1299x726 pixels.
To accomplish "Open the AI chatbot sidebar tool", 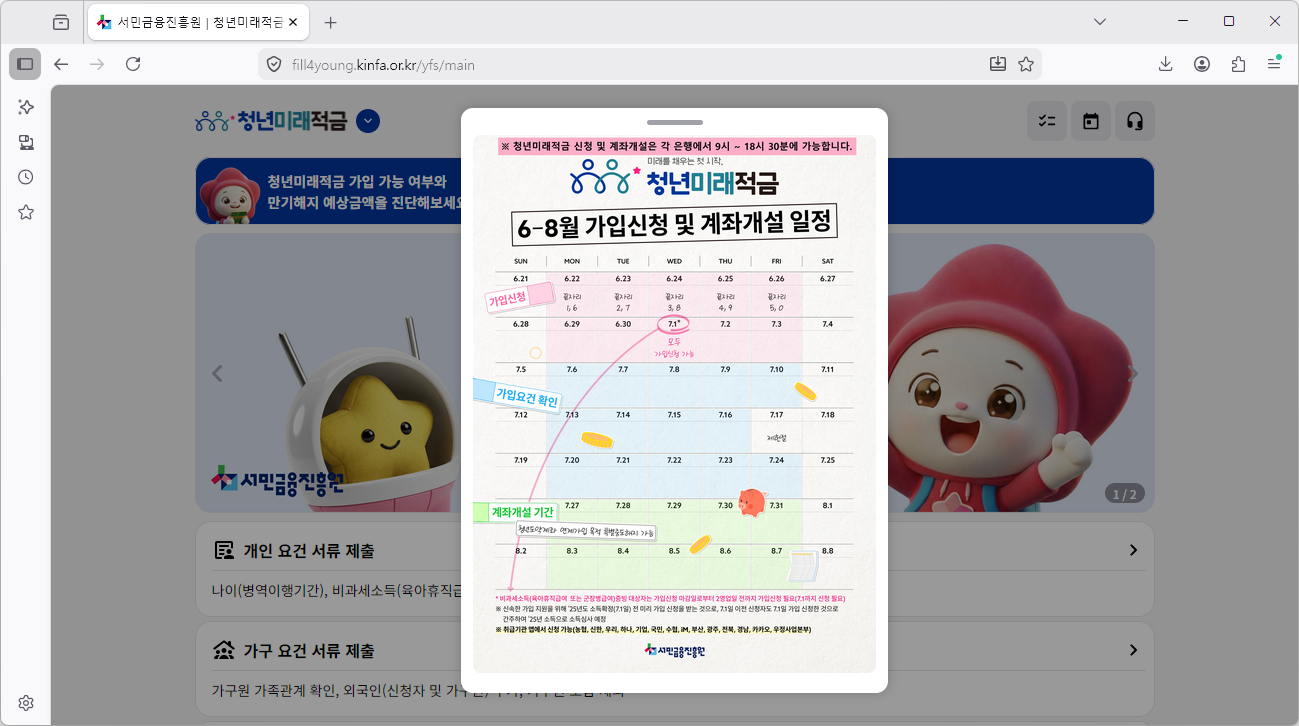I will pyautogui.click(x=26, y=107).
